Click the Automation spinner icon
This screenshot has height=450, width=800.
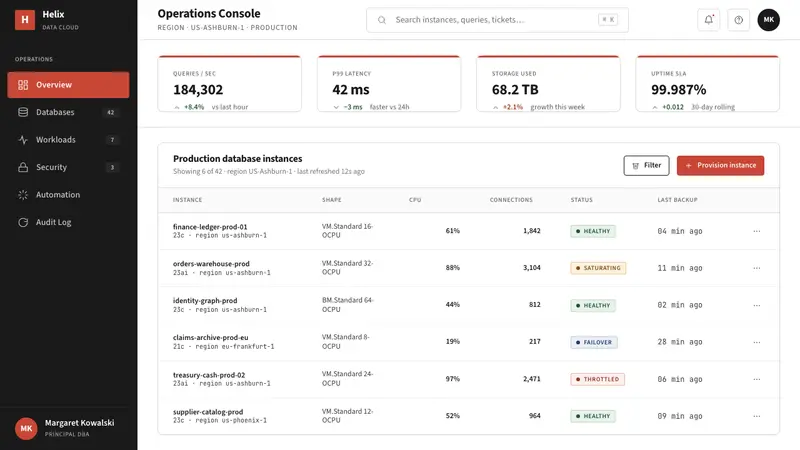[23, 195]
